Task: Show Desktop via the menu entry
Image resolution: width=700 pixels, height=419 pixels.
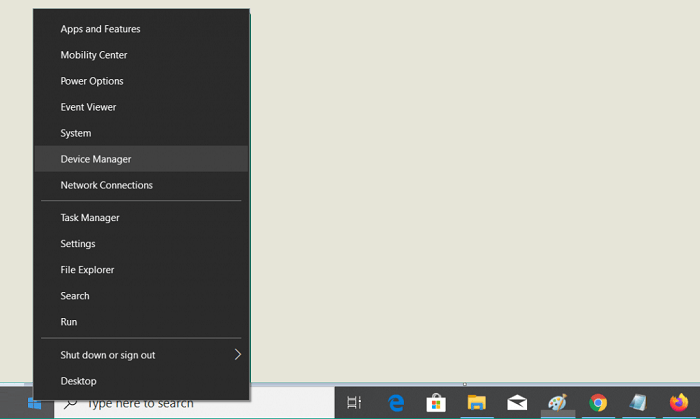Action: (141, 381)
